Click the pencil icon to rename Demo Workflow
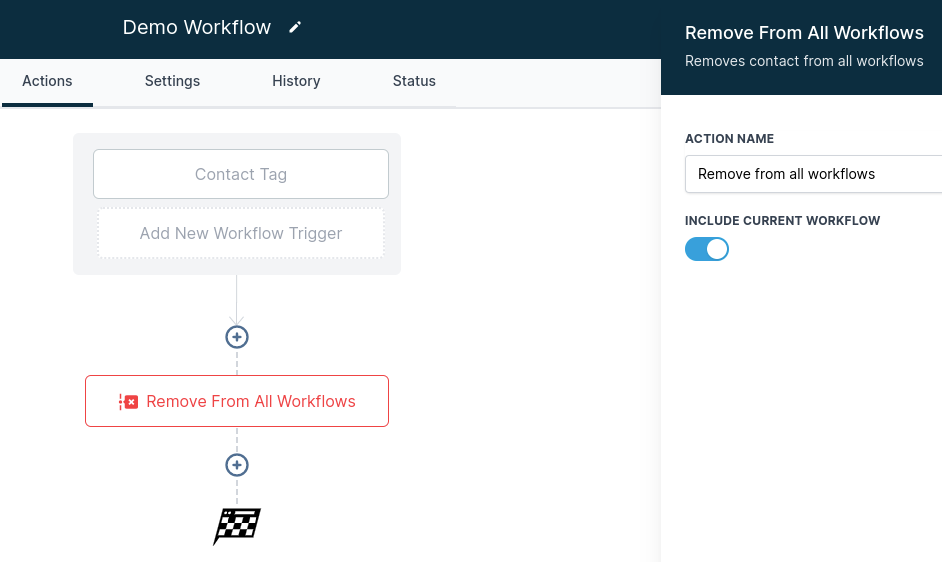This screenshot has width=942, height=562. click(x=295, y=28)
